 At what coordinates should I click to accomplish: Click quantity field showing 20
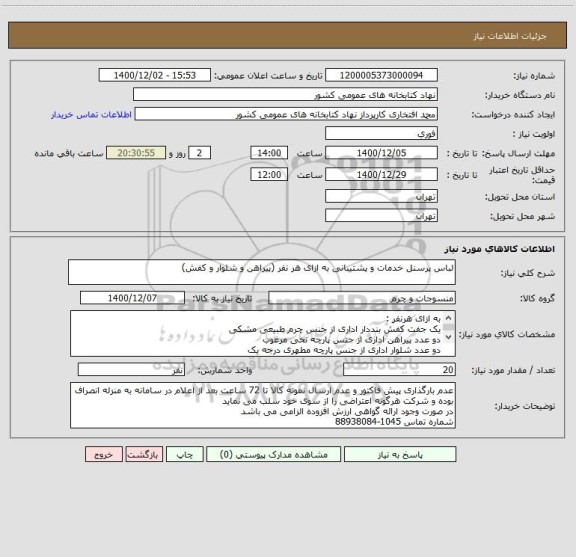[x=399, y=370]
